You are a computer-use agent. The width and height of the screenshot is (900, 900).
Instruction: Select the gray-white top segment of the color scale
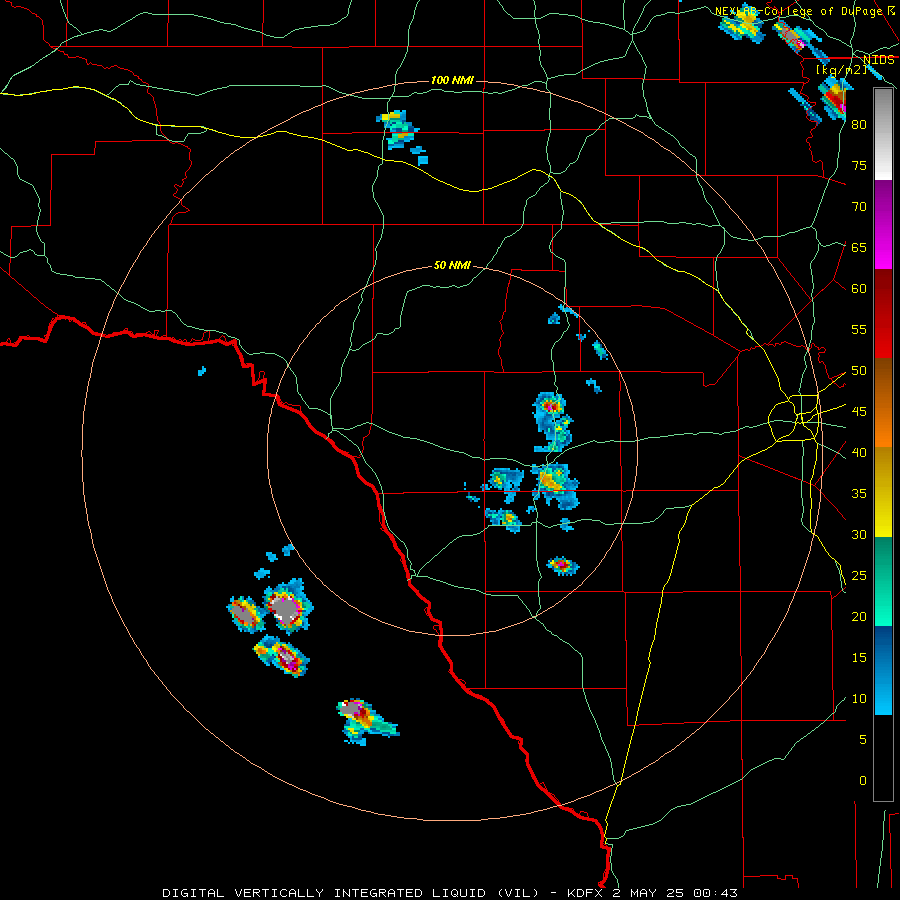(883, 134)
